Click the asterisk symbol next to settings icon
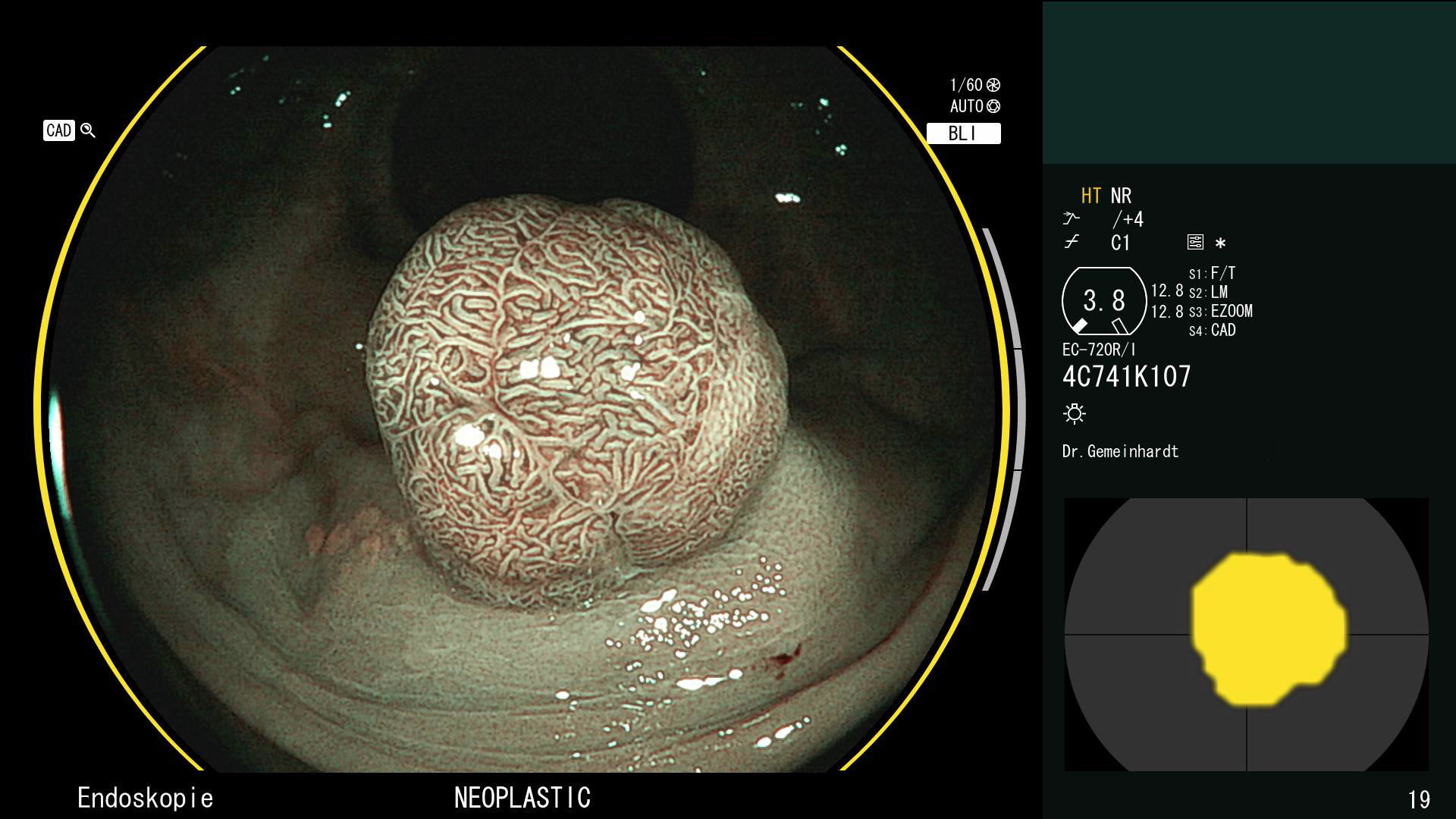The height and width of the screenshot is (819, 1456). (1220, 243)
